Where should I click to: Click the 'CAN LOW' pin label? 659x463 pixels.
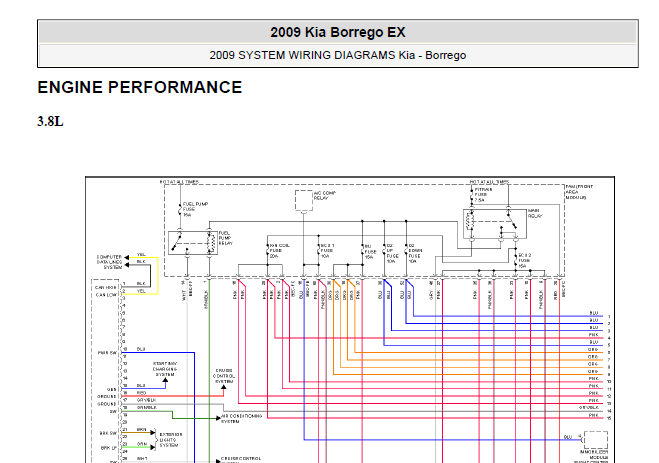coord(106,295)
